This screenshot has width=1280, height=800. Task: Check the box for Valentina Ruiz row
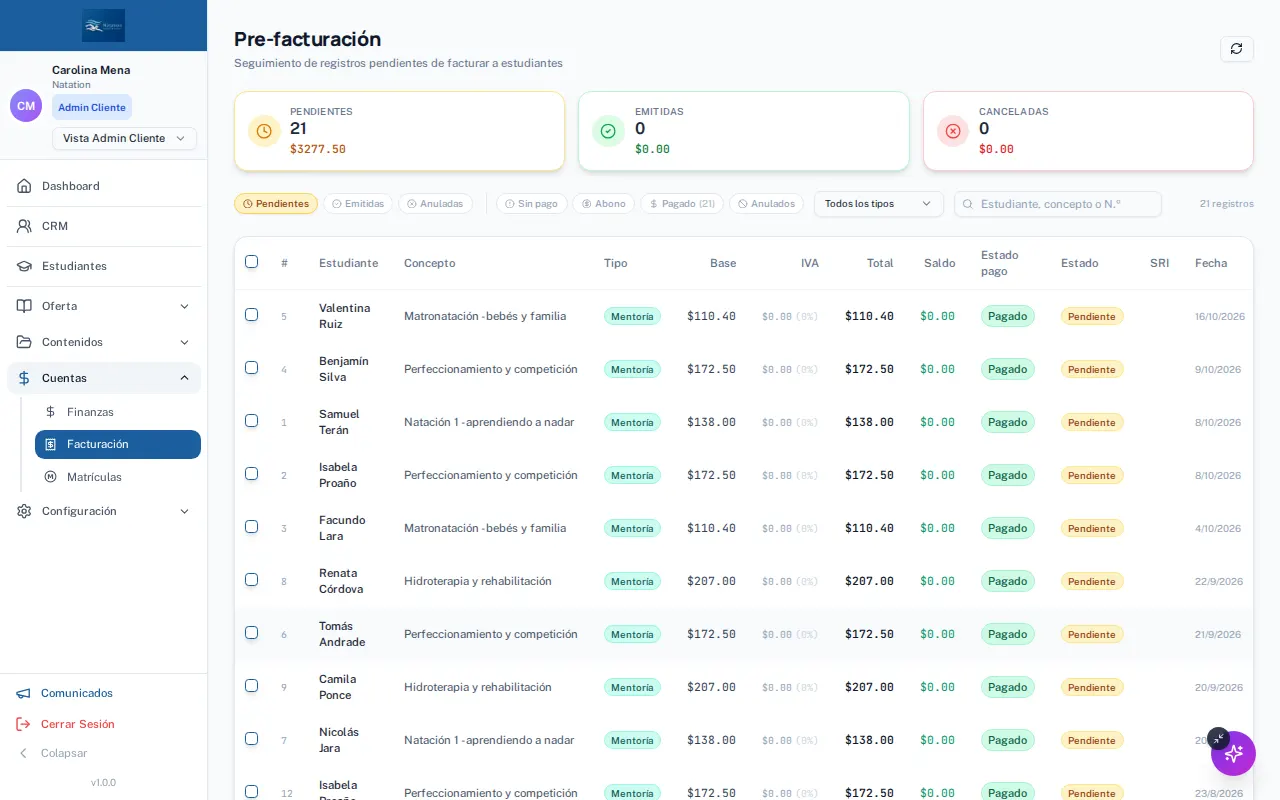click(252, 315)
